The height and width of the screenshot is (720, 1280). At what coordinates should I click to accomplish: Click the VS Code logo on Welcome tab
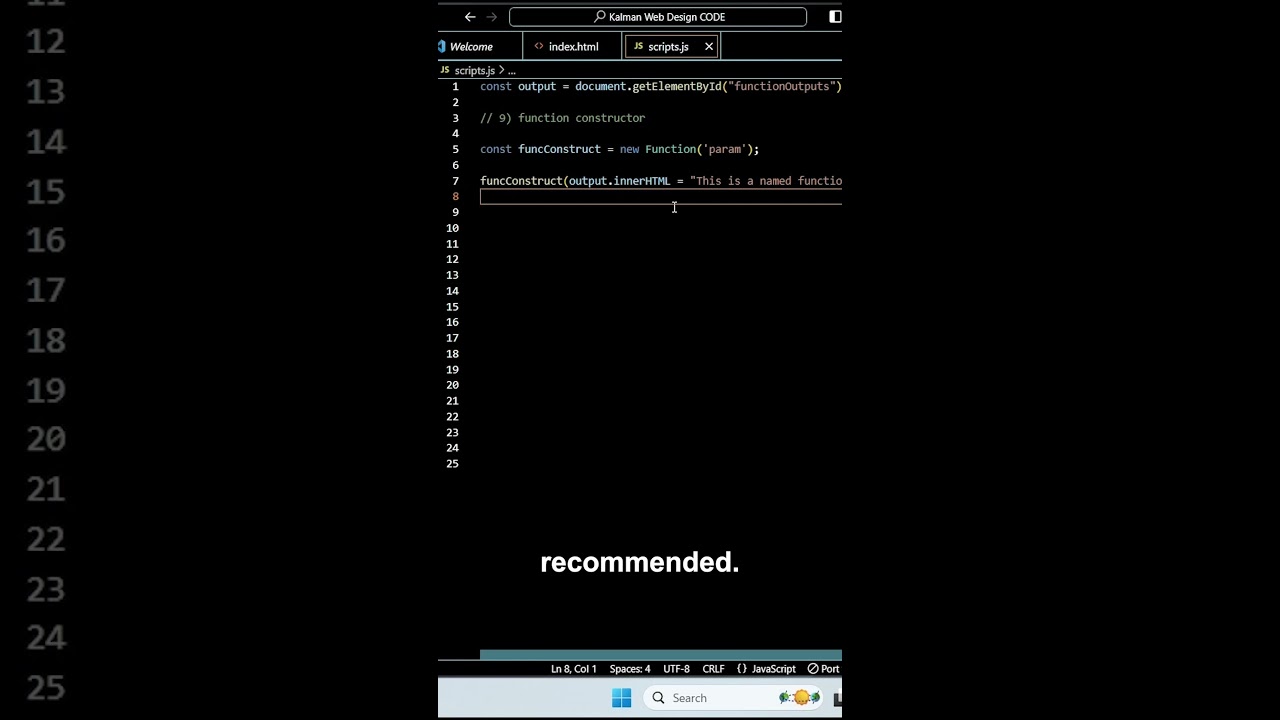441,47
